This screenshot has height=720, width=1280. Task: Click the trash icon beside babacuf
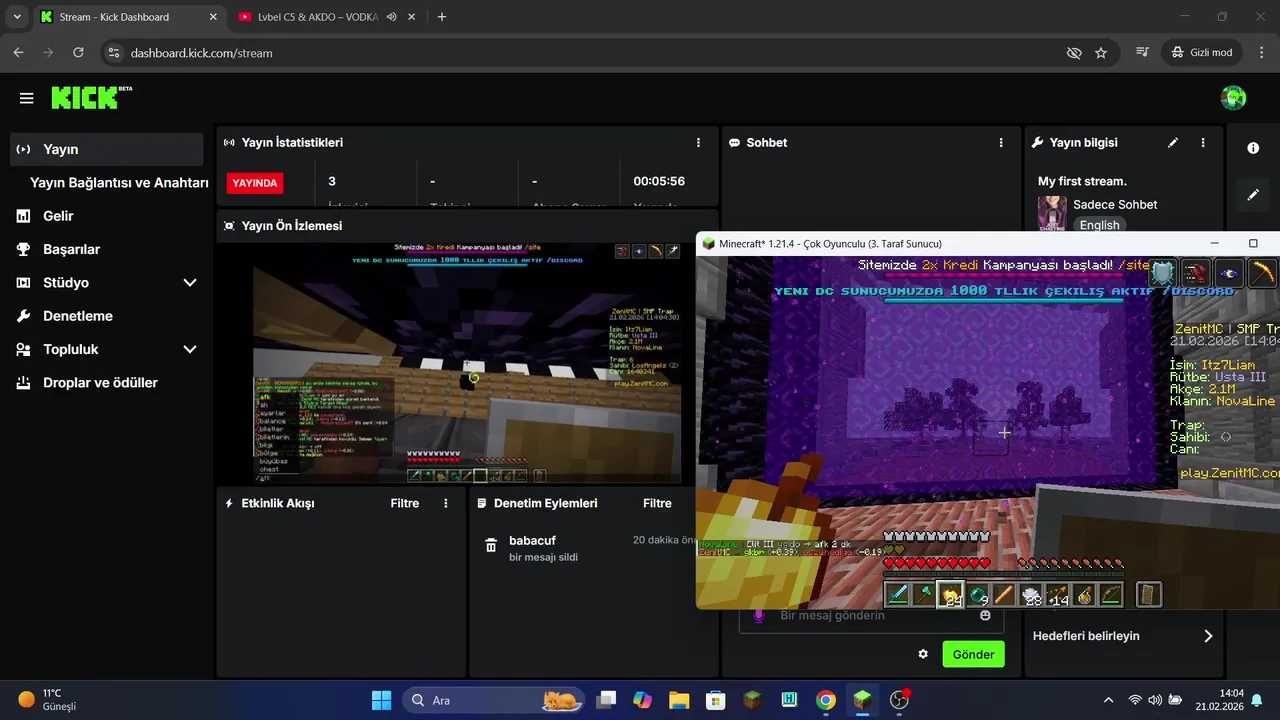491,546
